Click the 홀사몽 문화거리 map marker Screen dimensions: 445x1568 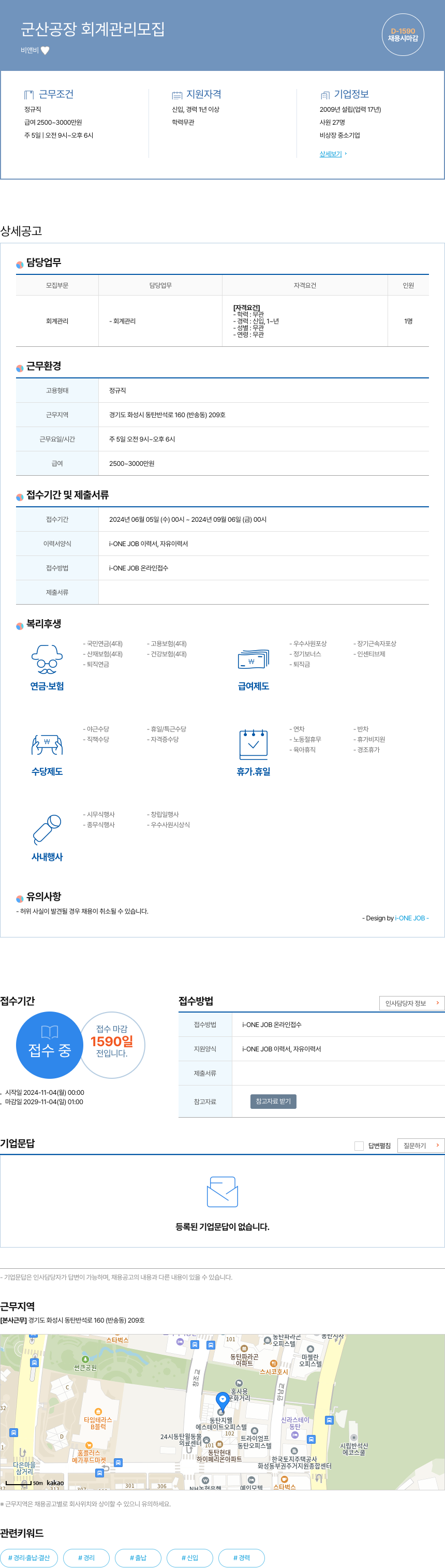pos(239,1383)
